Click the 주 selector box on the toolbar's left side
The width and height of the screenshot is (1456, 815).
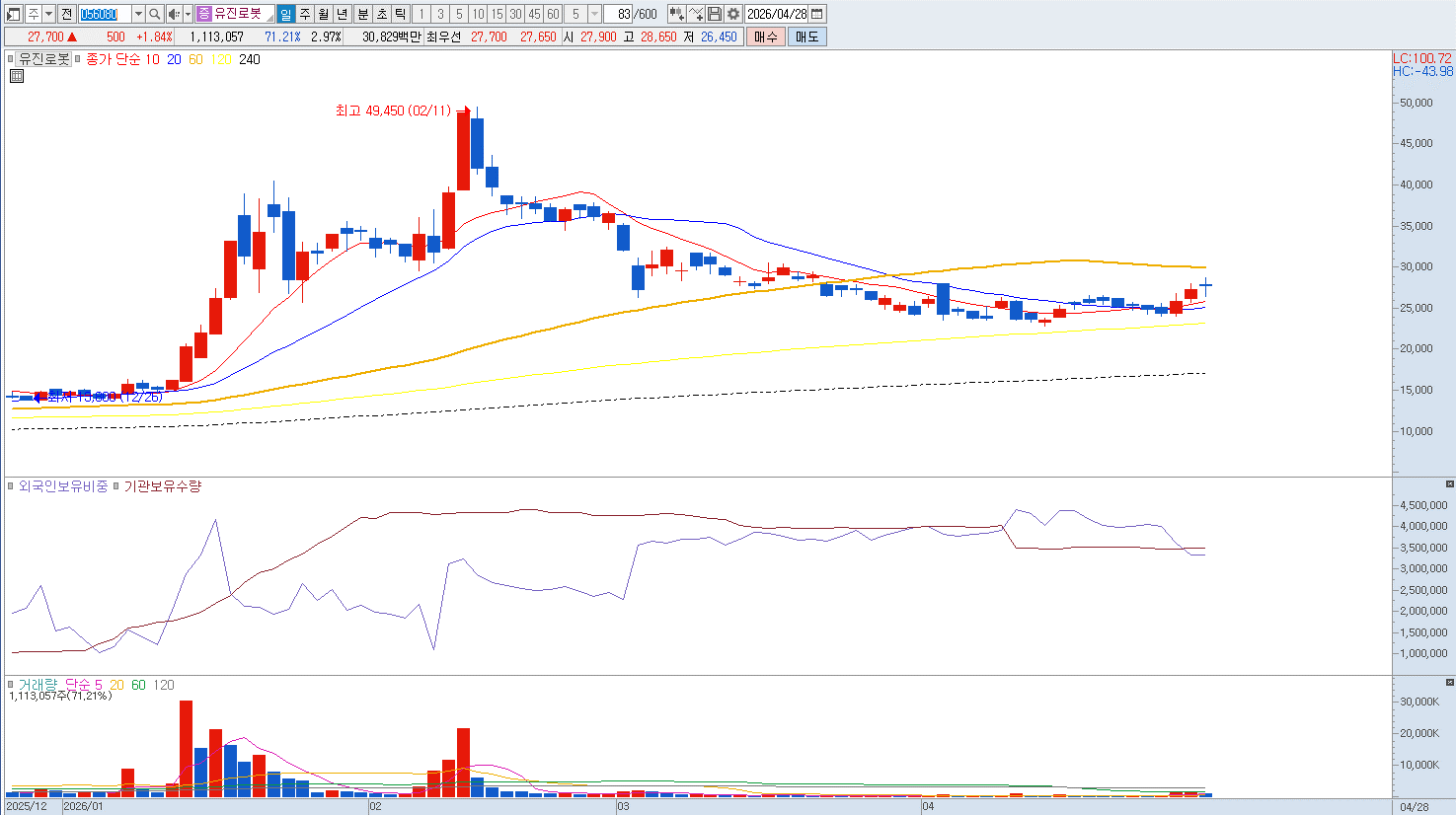(x=34, y=14)
